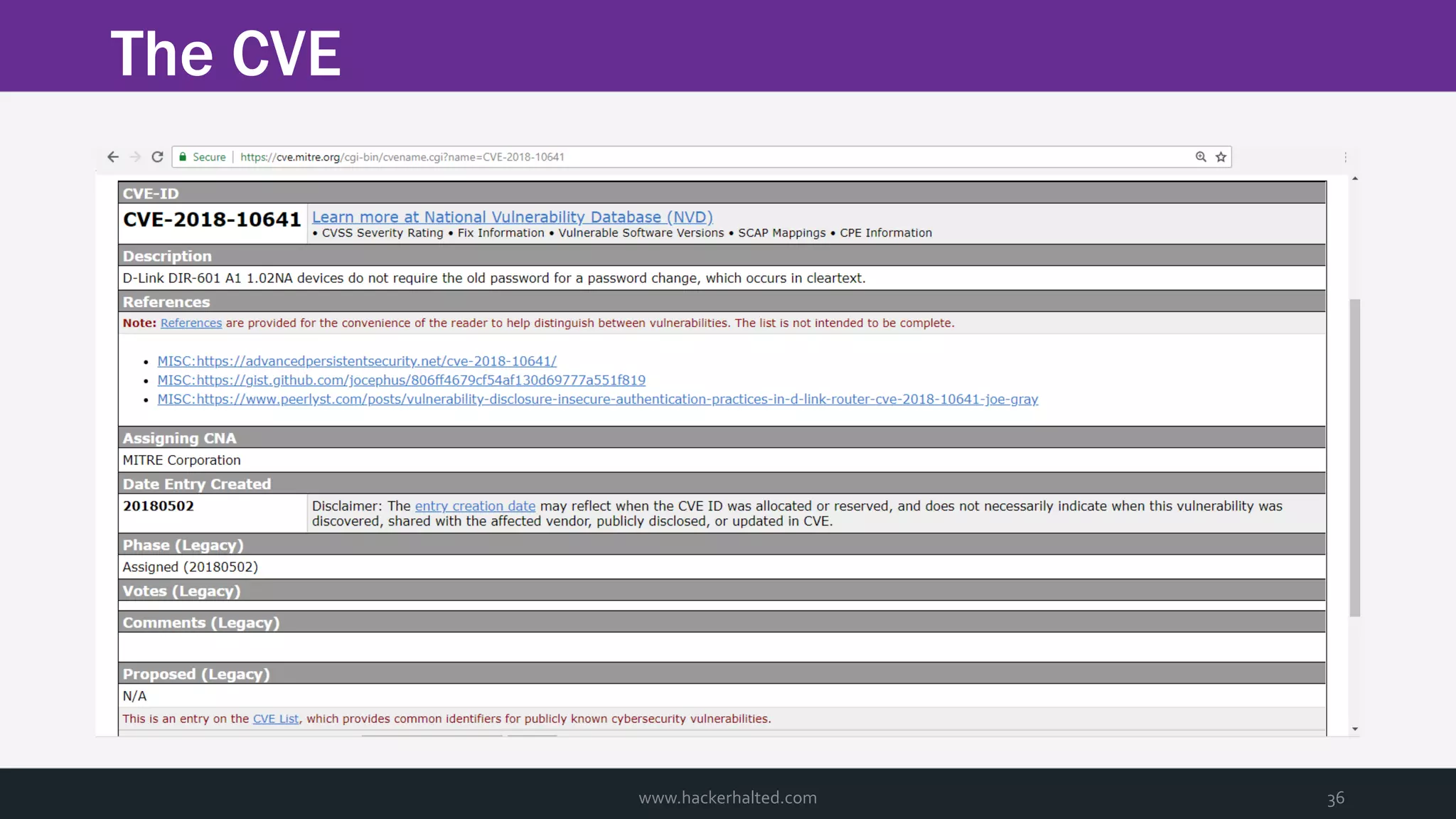Image resolution: width=1456 pixels, height=819 pixels.
Task: Click the CVE-2018-10641 identifier text
Action: (x=212, y=220)
